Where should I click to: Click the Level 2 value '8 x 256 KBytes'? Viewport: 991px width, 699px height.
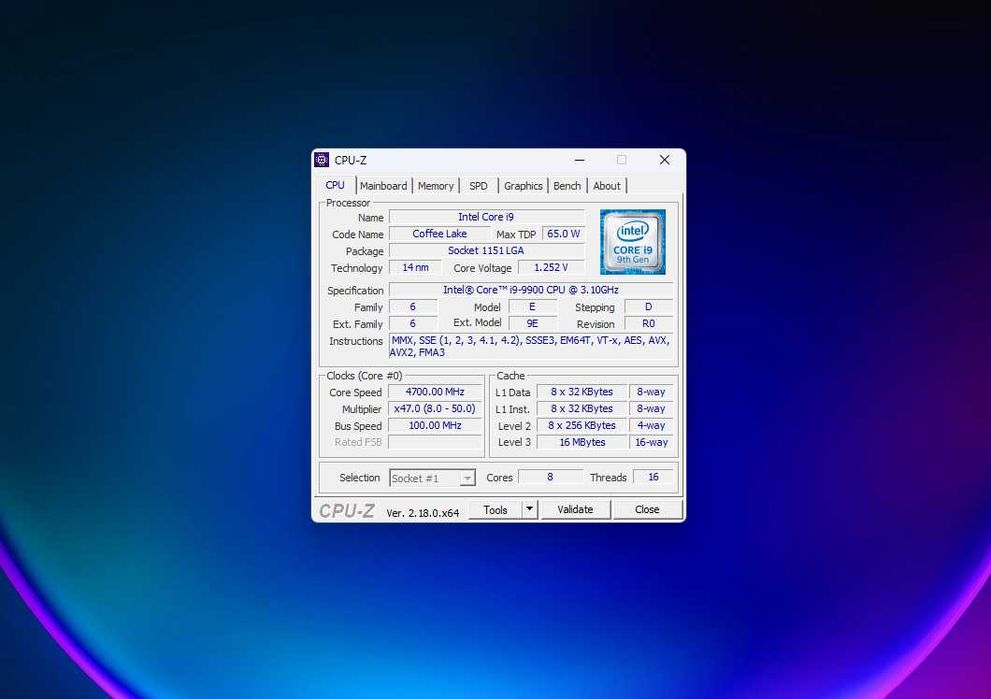pos(581,425)
